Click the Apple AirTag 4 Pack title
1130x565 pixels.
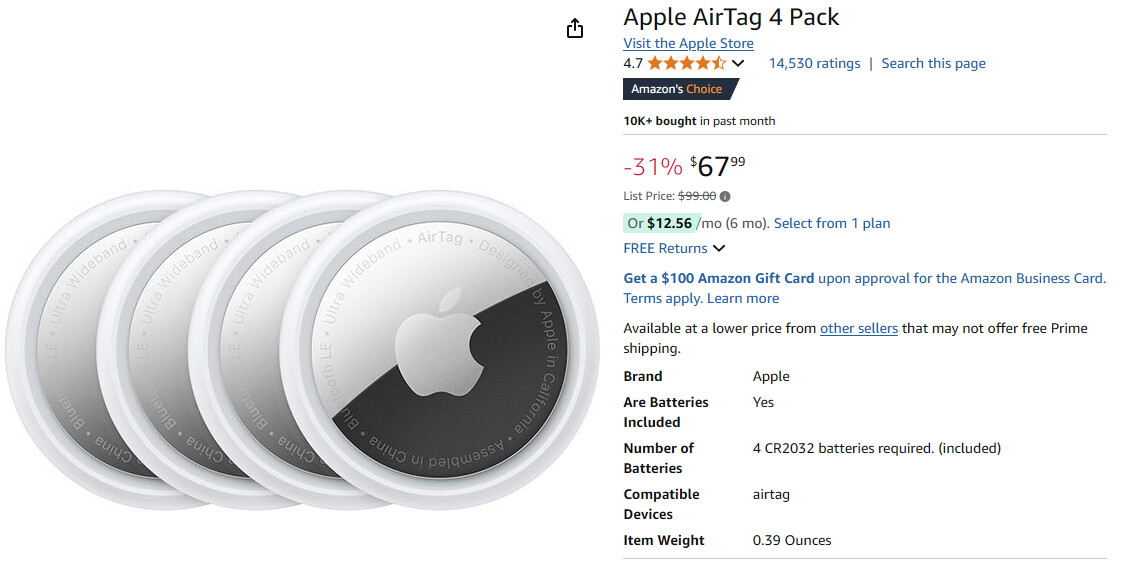[731, 17]
